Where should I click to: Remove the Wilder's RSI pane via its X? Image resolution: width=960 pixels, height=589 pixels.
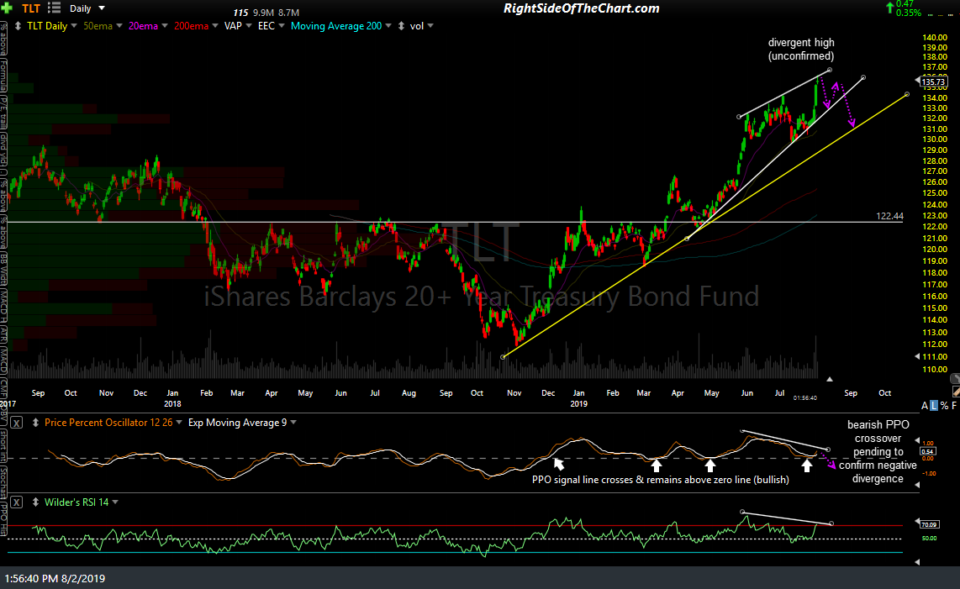15,502
